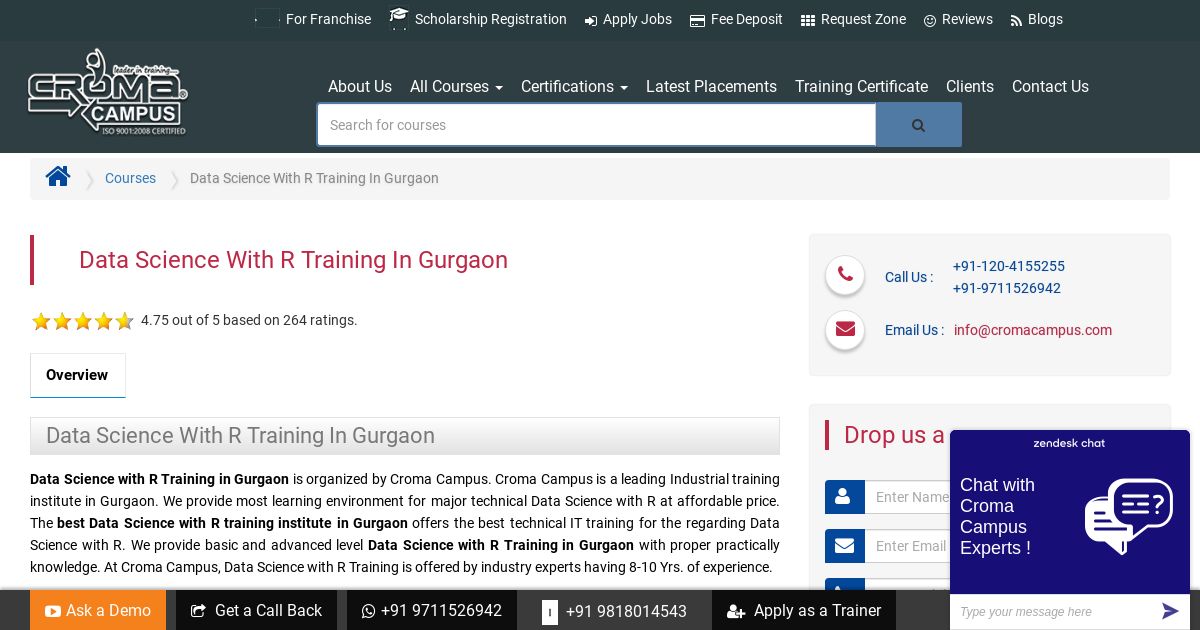Click the Apply Jobs sign-in icon
1200x630 pixels.
pos(591,20)
